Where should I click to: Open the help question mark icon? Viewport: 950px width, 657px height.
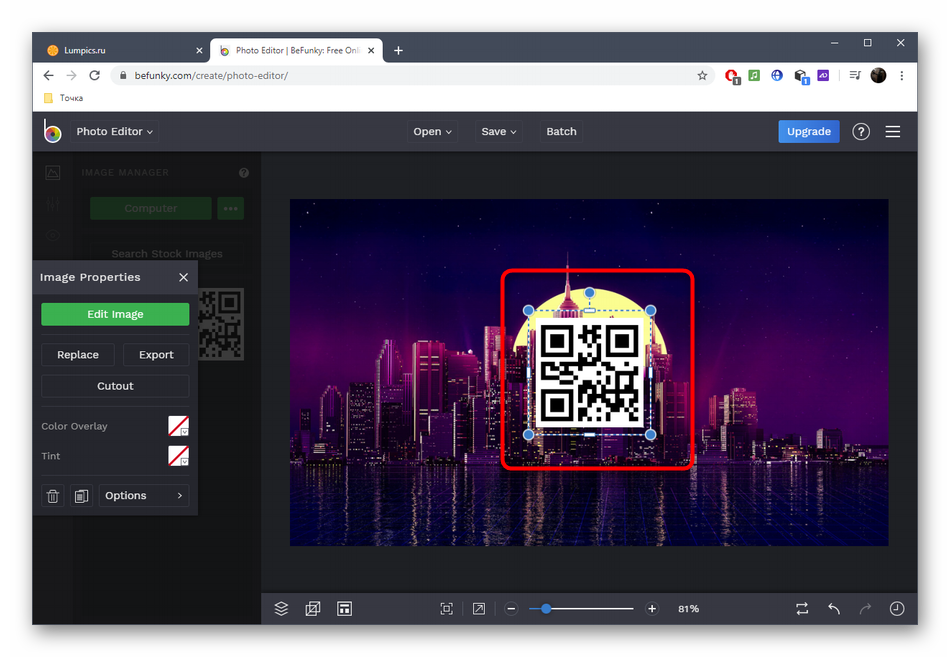(861, 131)
